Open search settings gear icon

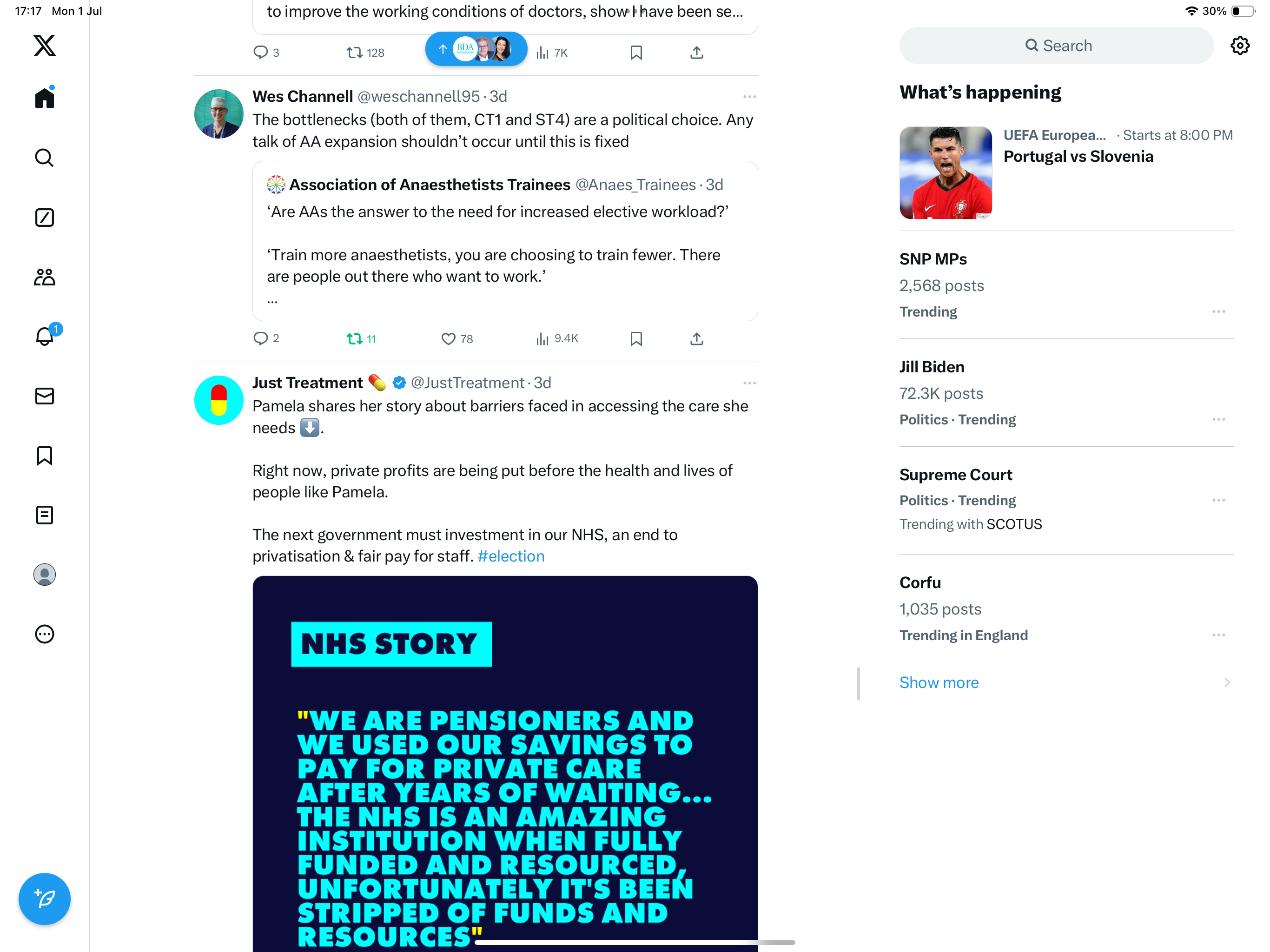pos(1240,46)
